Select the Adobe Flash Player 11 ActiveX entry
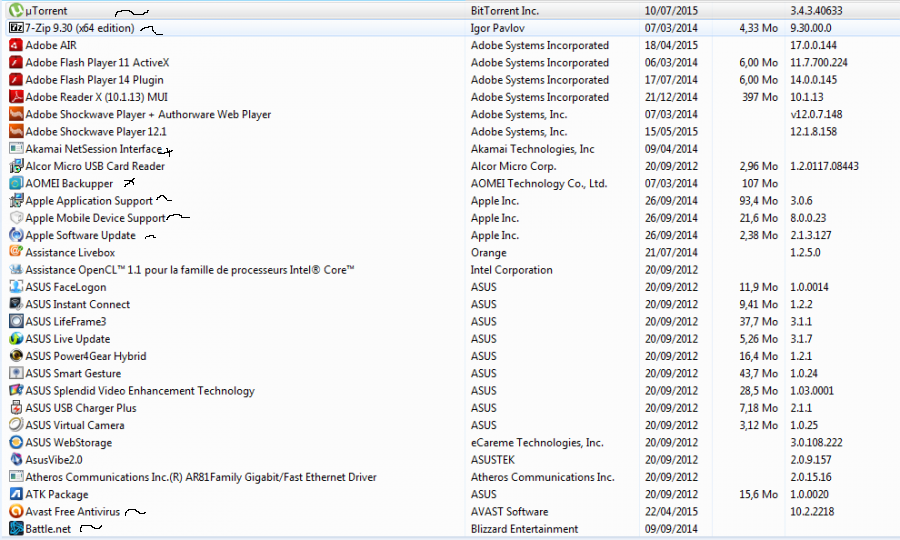The width and height of the screenshot is (900, 540). (97, 62)
